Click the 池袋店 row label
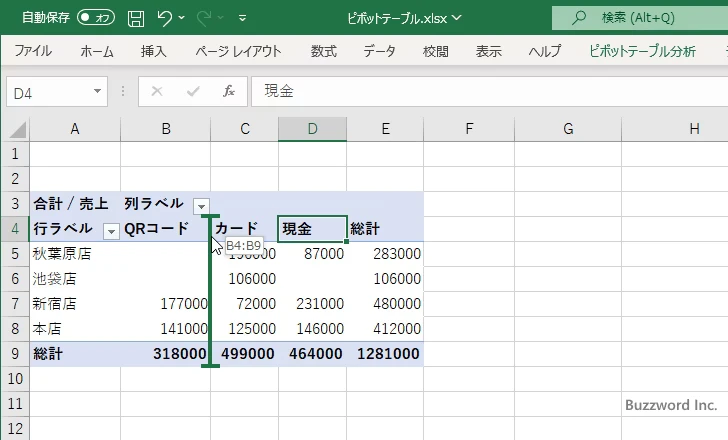The image size is (728, 440). pos(75,279)
